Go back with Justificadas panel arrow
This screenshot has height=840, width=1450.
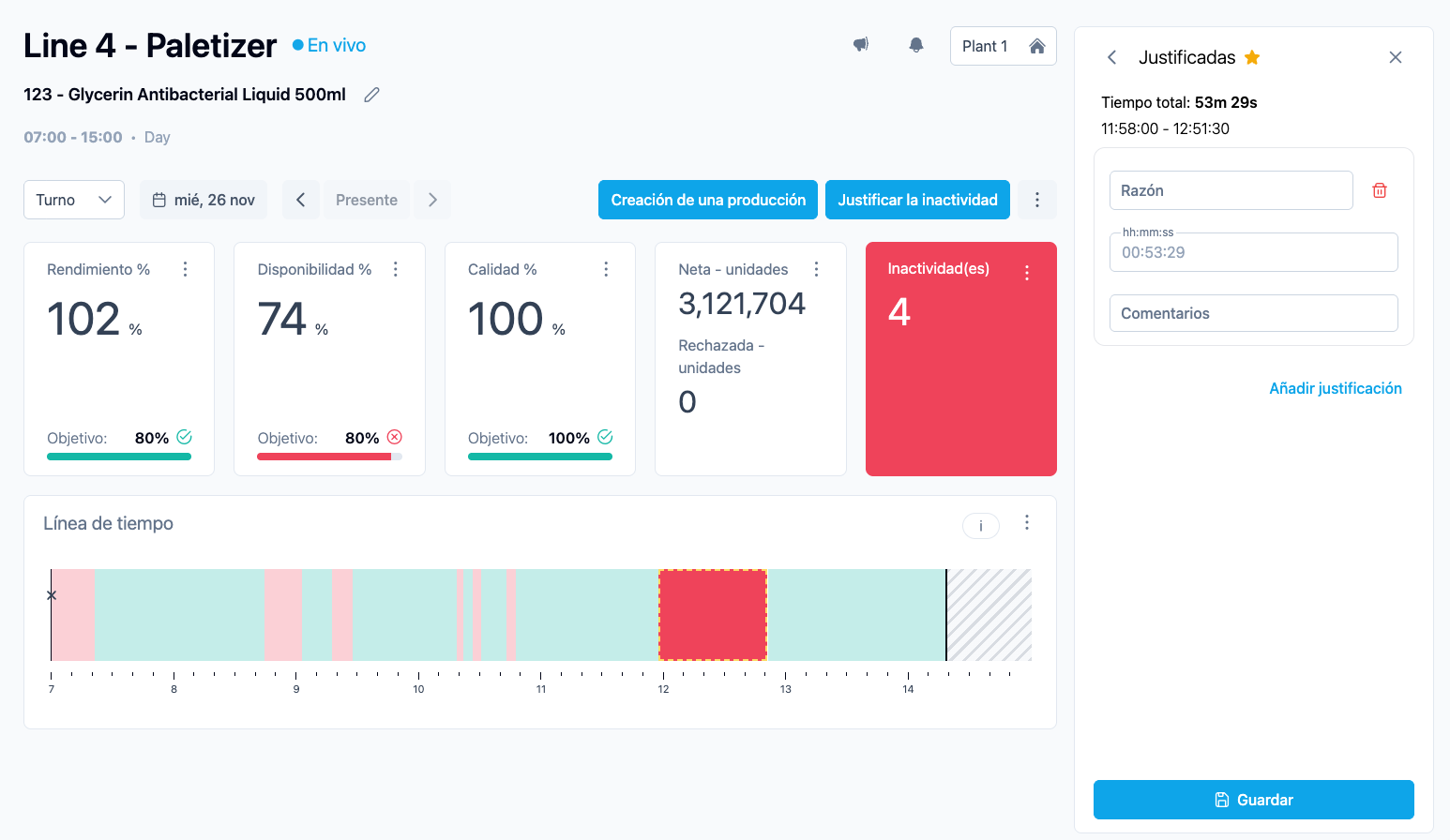[x=1112, y=57]
